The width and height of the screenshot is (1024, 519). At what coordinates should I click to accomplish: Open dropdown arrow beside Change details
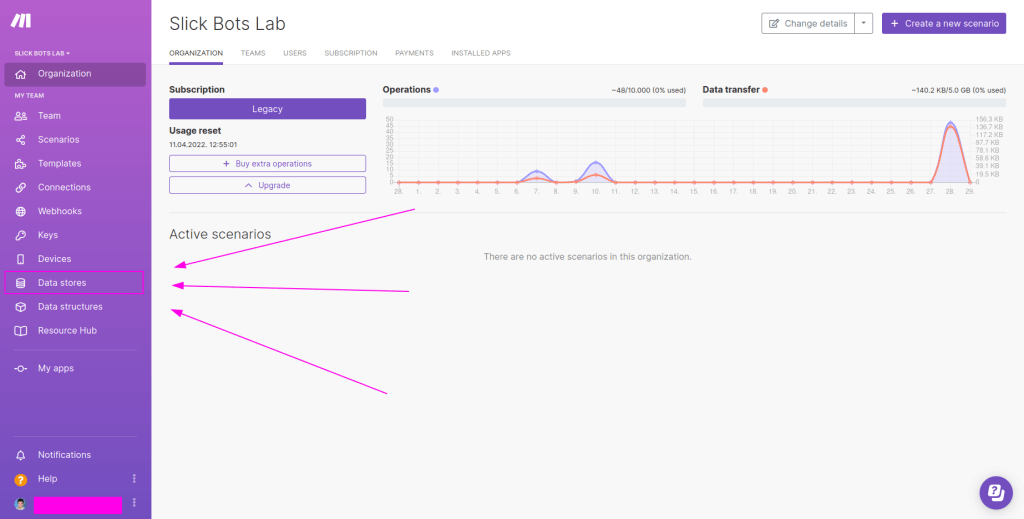pos(863,24)
